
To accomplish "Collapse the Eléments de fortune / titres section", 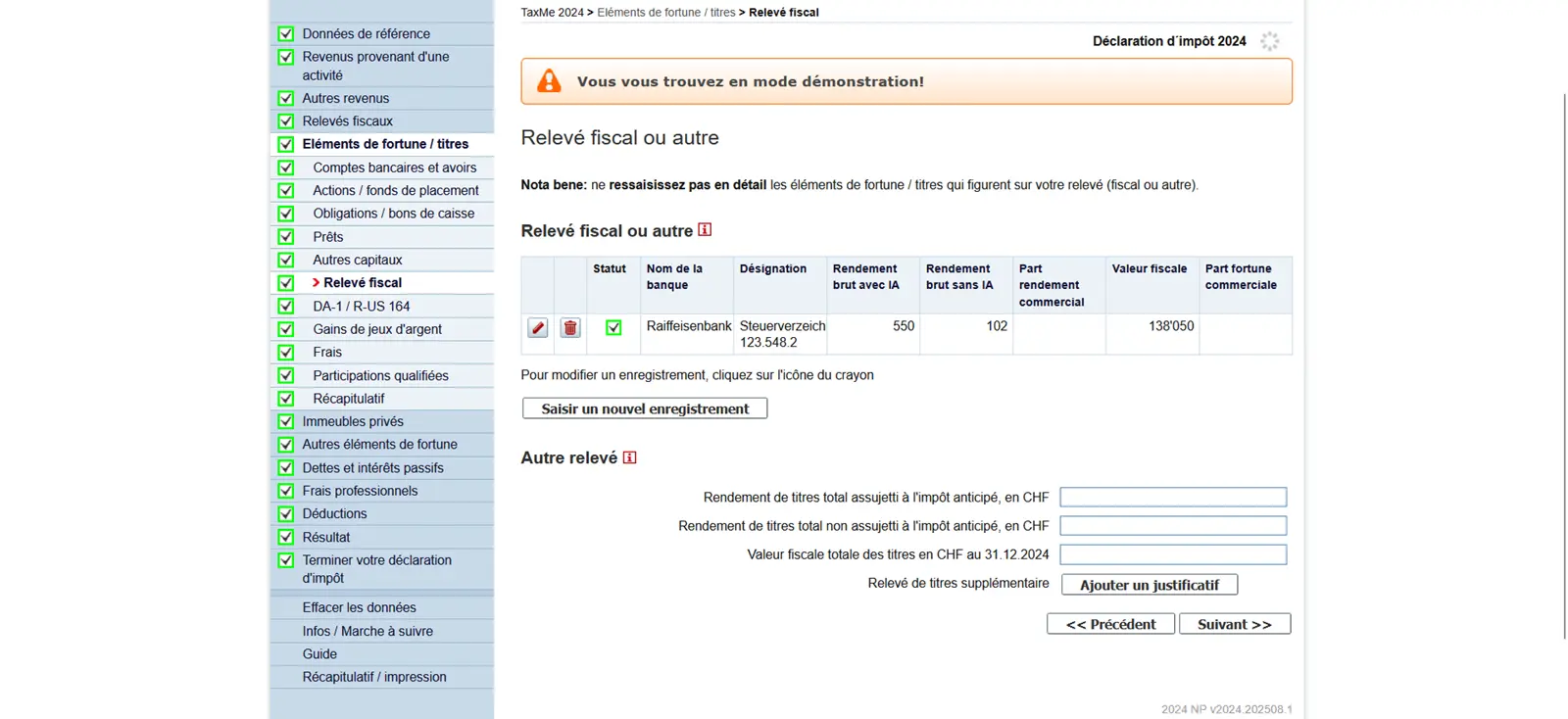I will (x=385, y=144).
